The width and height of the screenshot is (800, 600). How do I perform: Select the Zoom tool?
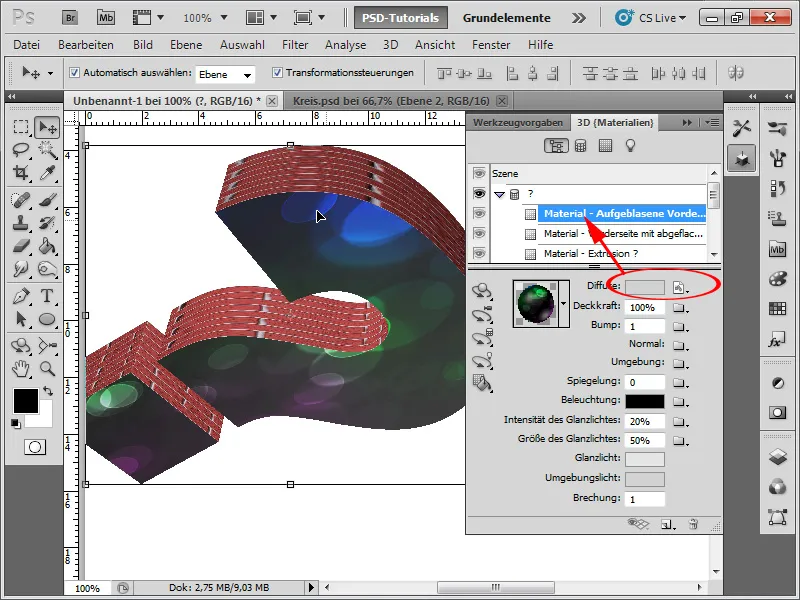(47, 368)
